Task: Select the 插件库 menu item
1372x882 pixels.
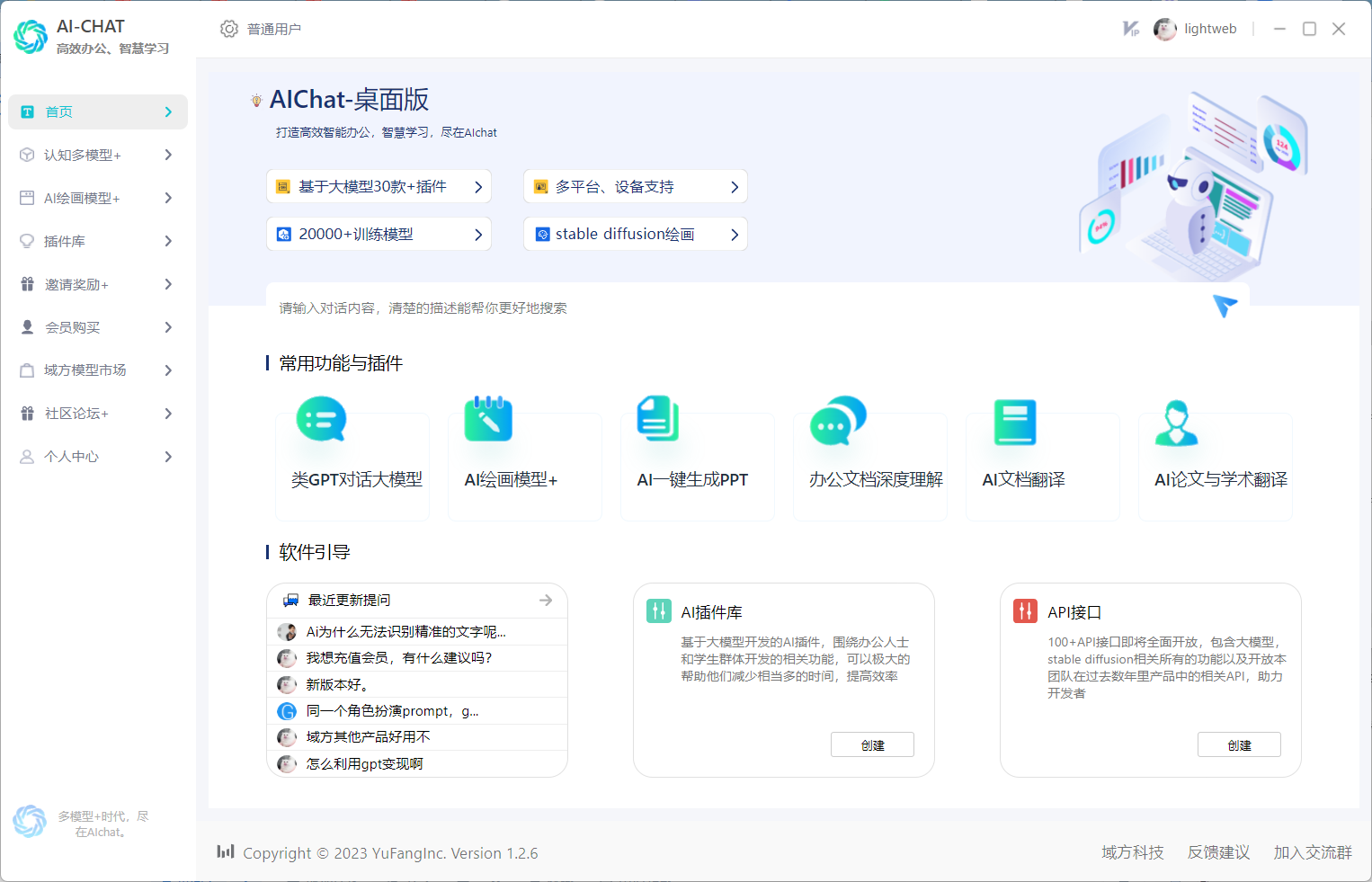Action: click(98, 241)
